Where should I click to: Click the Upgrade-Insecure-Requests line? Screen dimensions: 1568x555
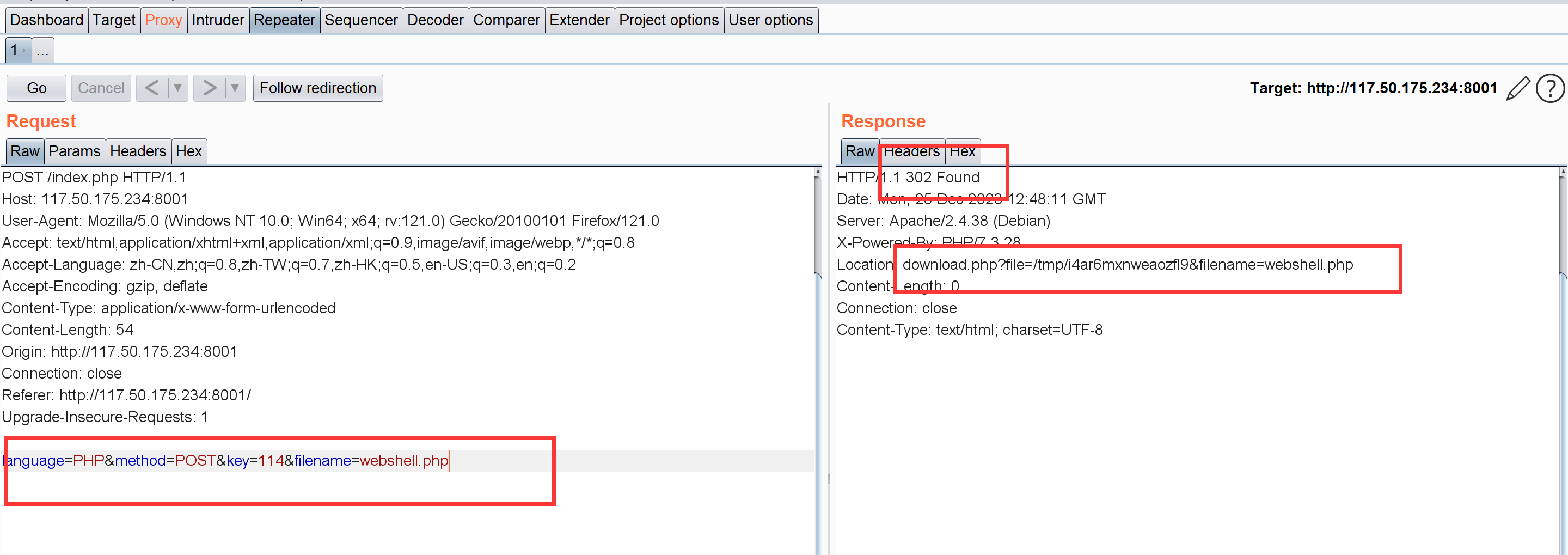(105, 417)
